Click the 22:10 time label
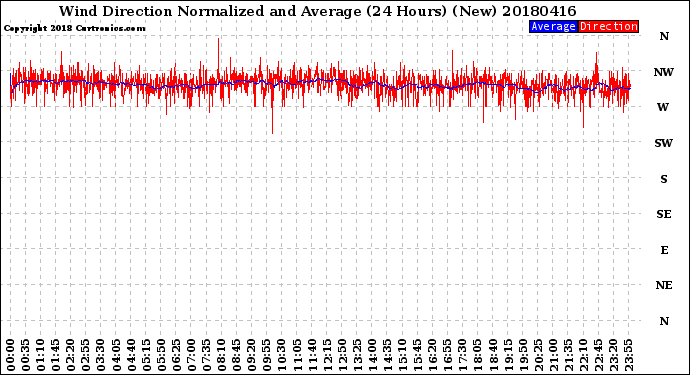This screenshot has height=375, width=690. (584, 355)
